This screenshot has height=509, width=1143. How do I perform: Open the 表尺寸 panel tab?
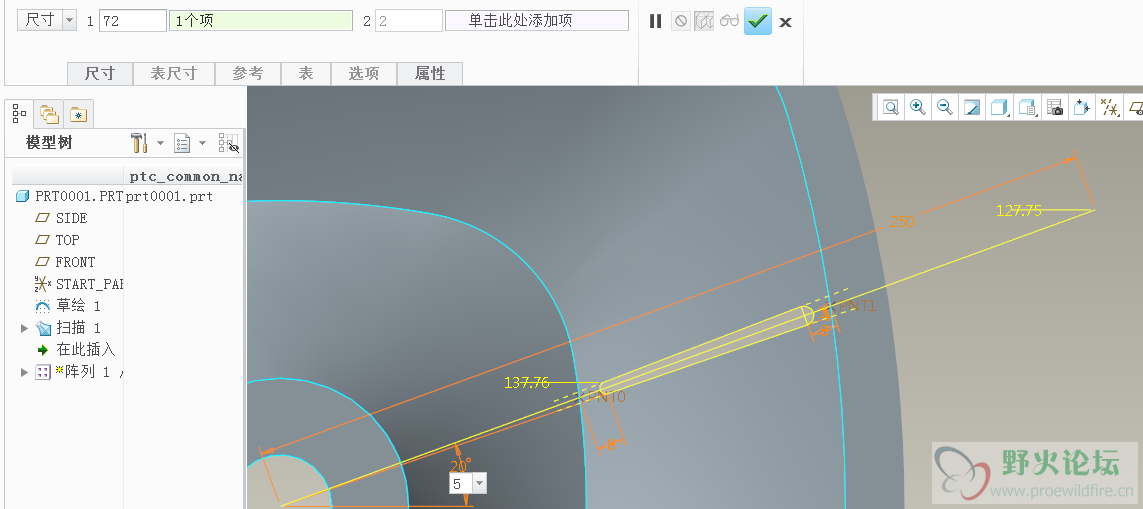[x=173, y=74]
